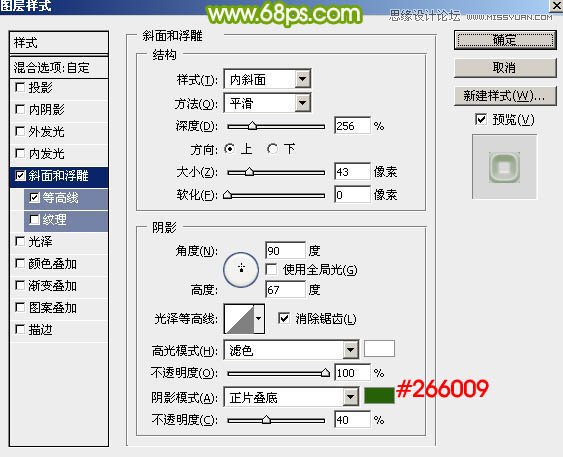Image resolution: width=563 pixels, height=457 pixels.
Task: Open the 光泽等高线 contour picker arrow
Action: pyautogui.click(x=259, y=318)
